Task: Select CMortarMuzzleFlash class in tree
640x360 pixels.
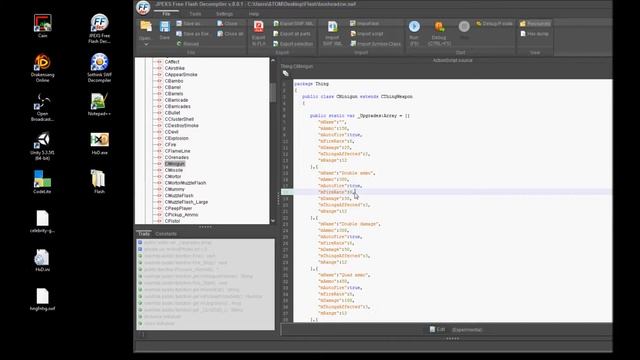Action: pyautogui.click(x=185, y=183)
